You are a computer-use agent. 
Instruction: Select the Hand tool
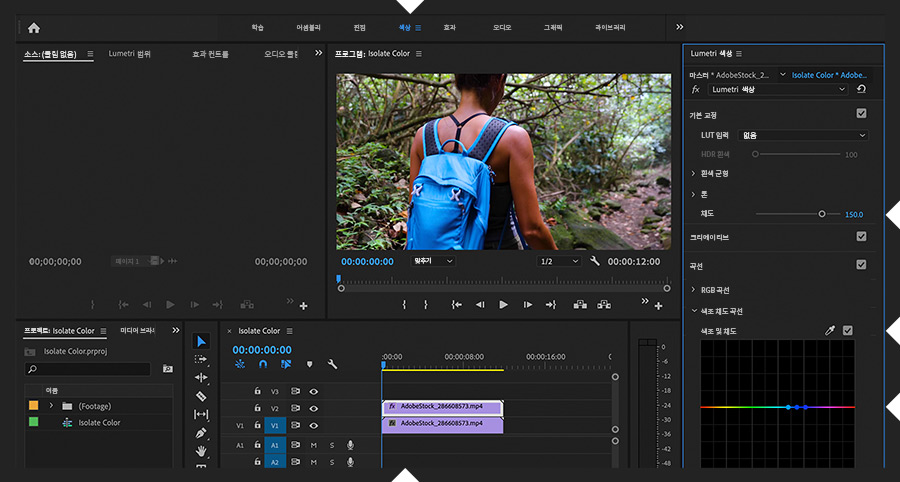[201, 451]
